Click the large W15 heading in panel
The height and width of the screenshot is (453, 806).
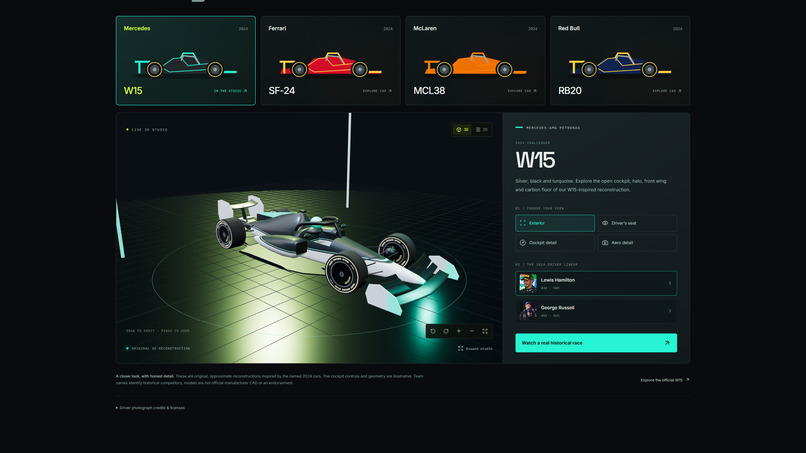(x=535, y=160)
